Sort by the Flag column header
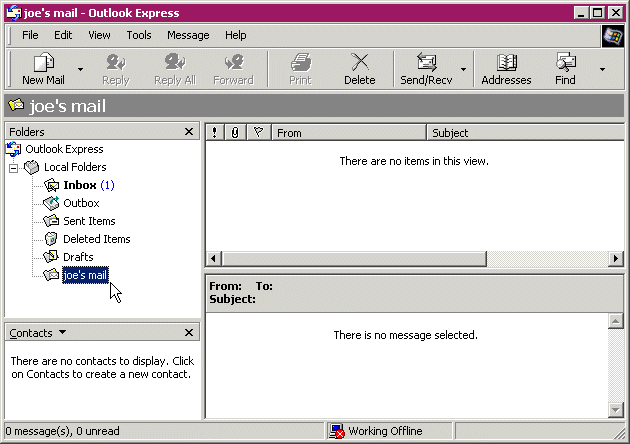 click(x=259, y=132)
